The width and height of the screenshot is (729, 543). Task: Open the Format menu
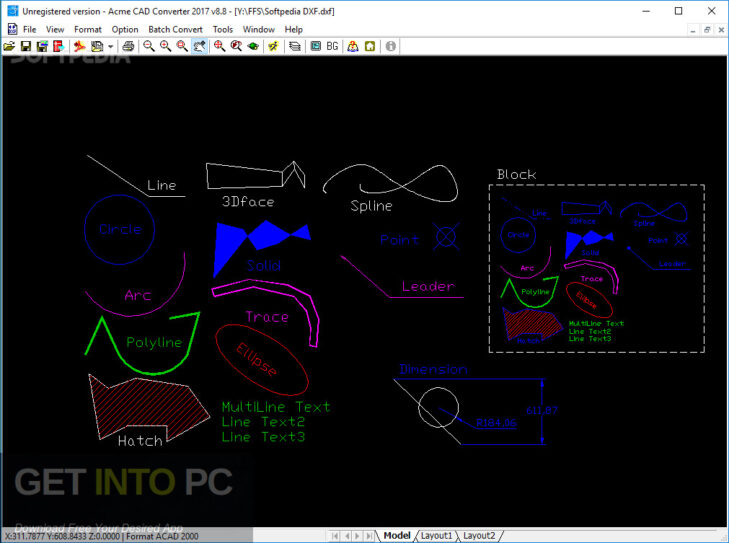click(87, 29)
